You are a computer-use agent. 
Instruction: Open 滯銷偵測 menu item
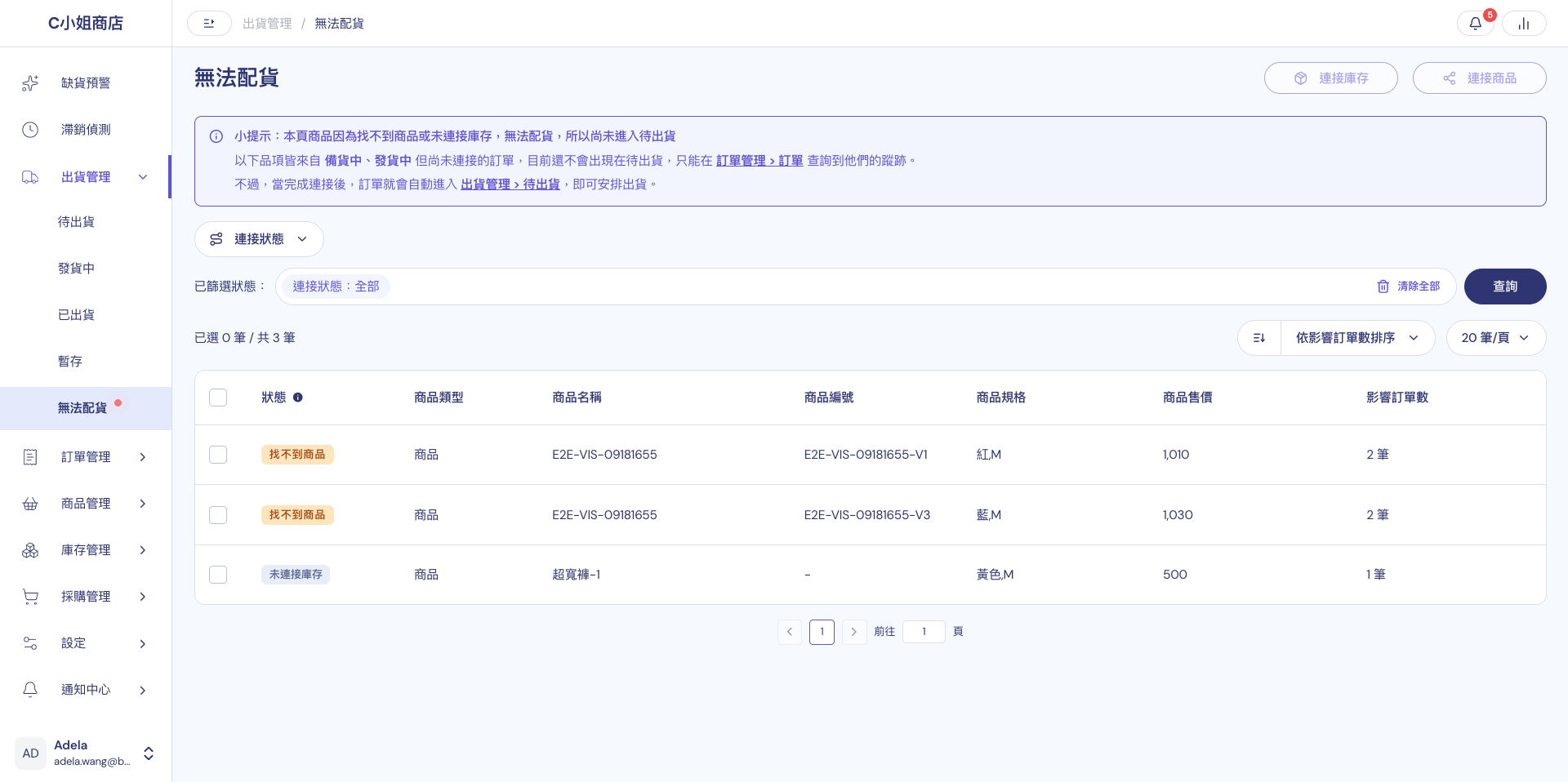[x=86, y=130]
